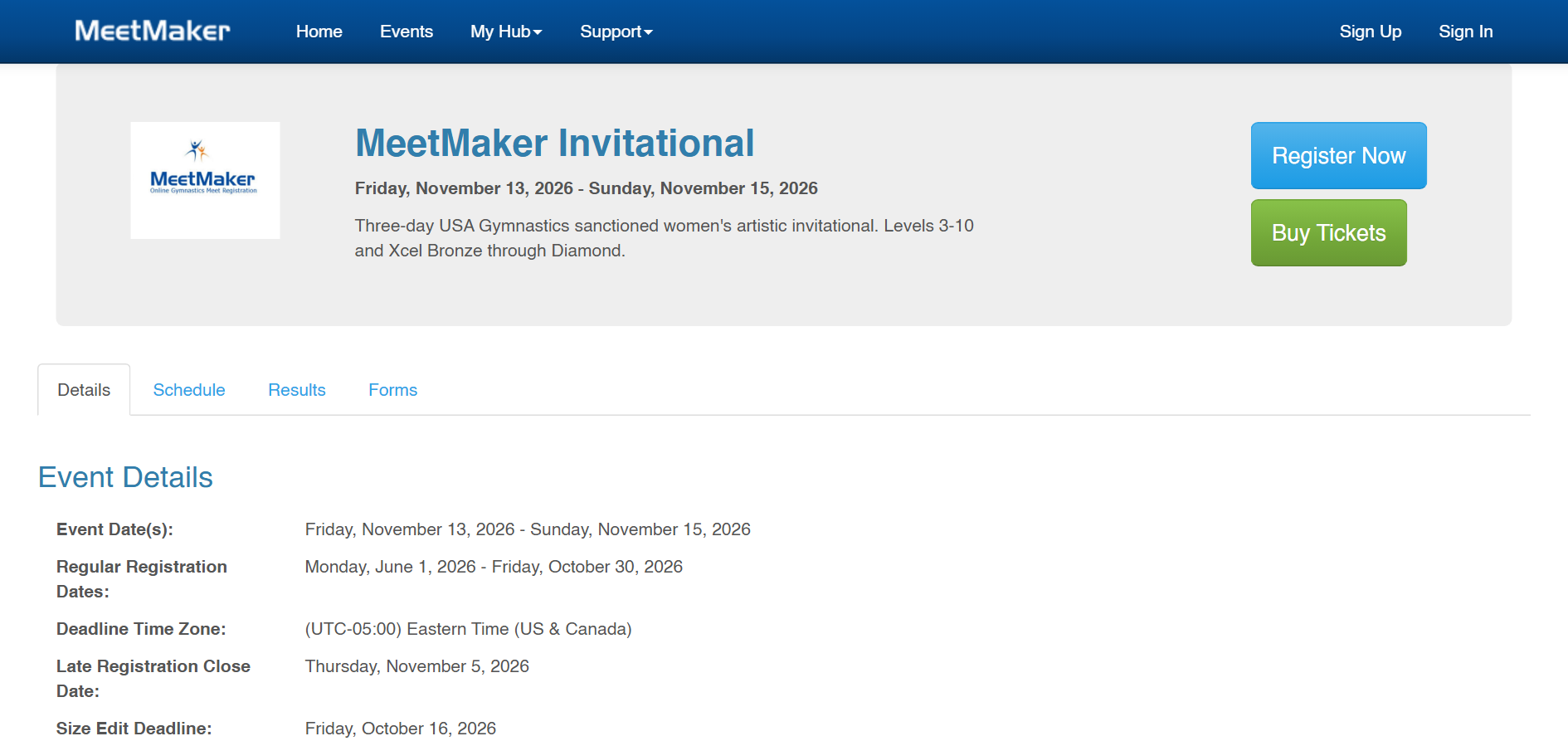Screen dimensions: 1568x741
Task: Go to the Events page
Action: 407,32
